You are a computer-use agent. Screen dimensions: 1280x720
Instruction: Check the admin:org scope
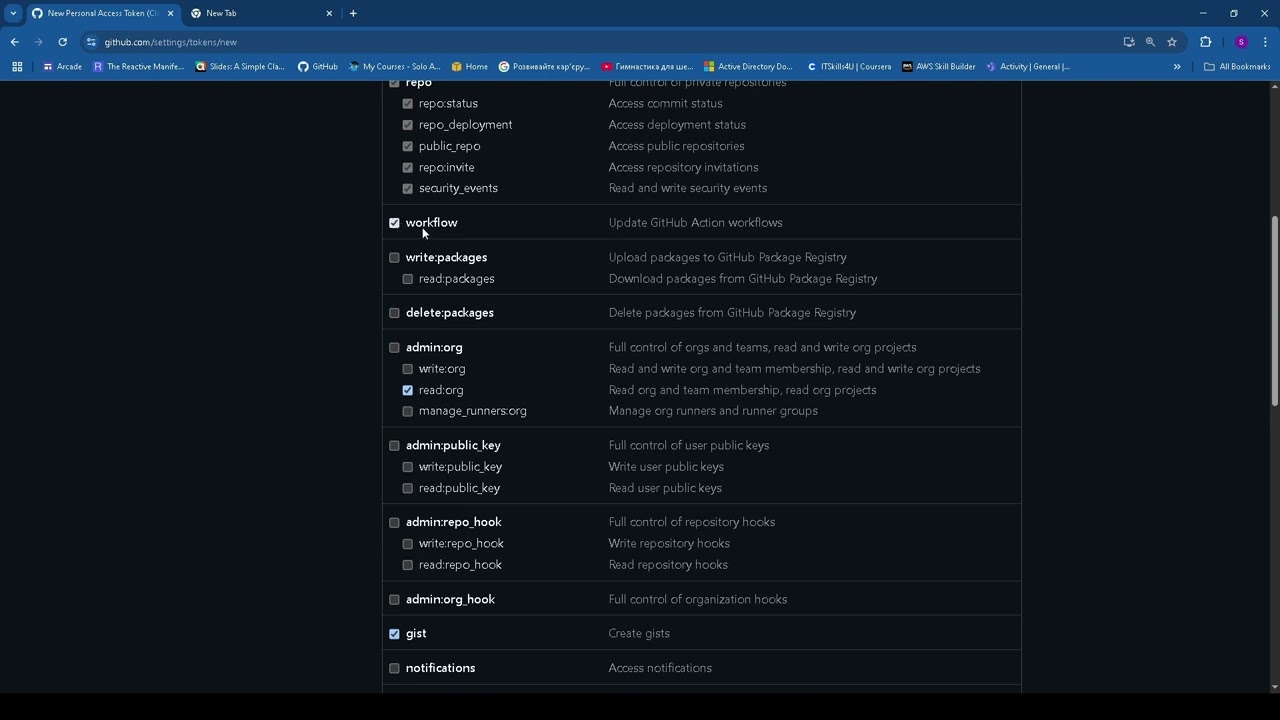[x=394, y=348]
